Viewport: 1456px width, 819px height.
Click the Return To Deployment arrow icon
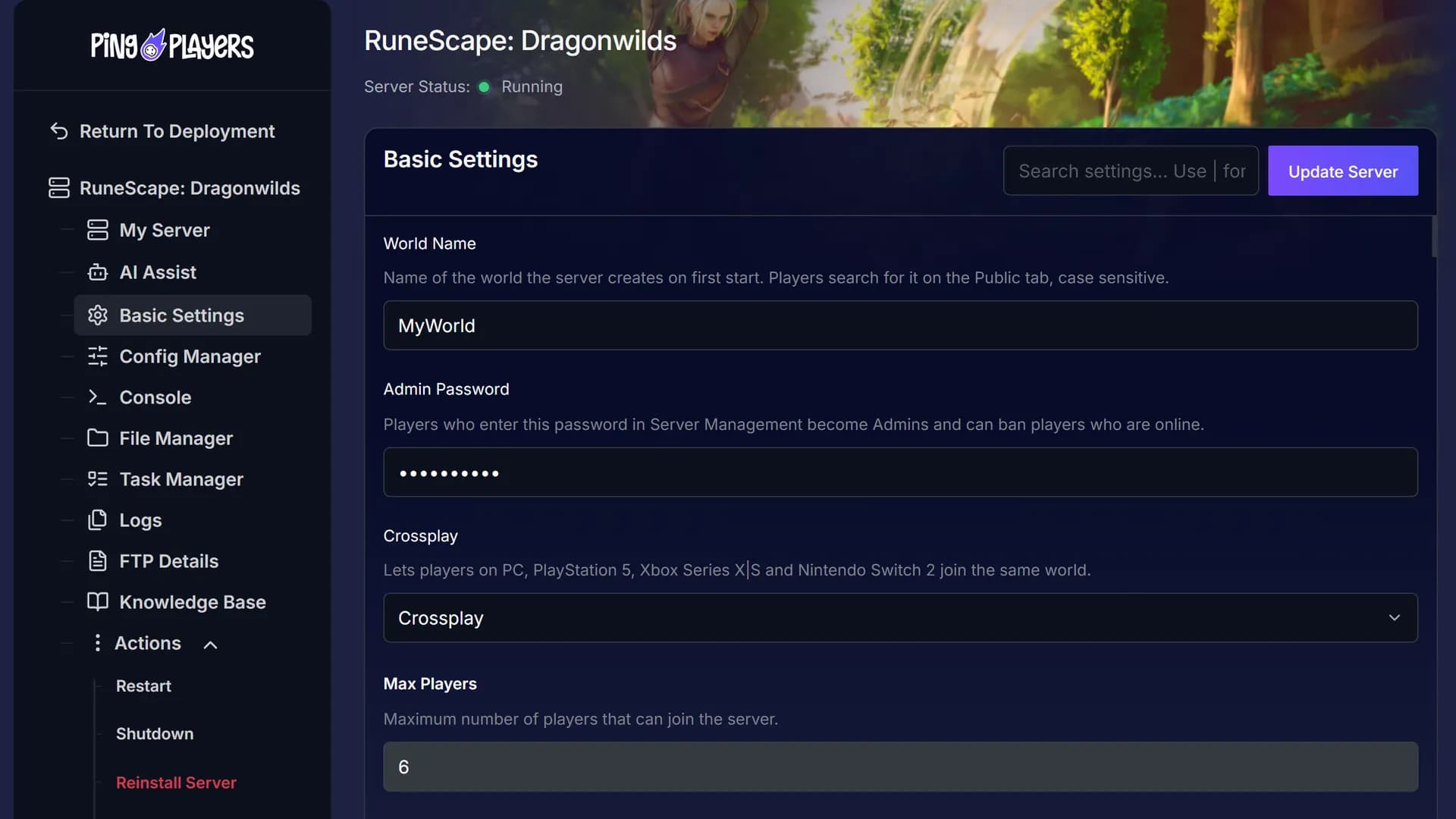click(x=59, y=131)
